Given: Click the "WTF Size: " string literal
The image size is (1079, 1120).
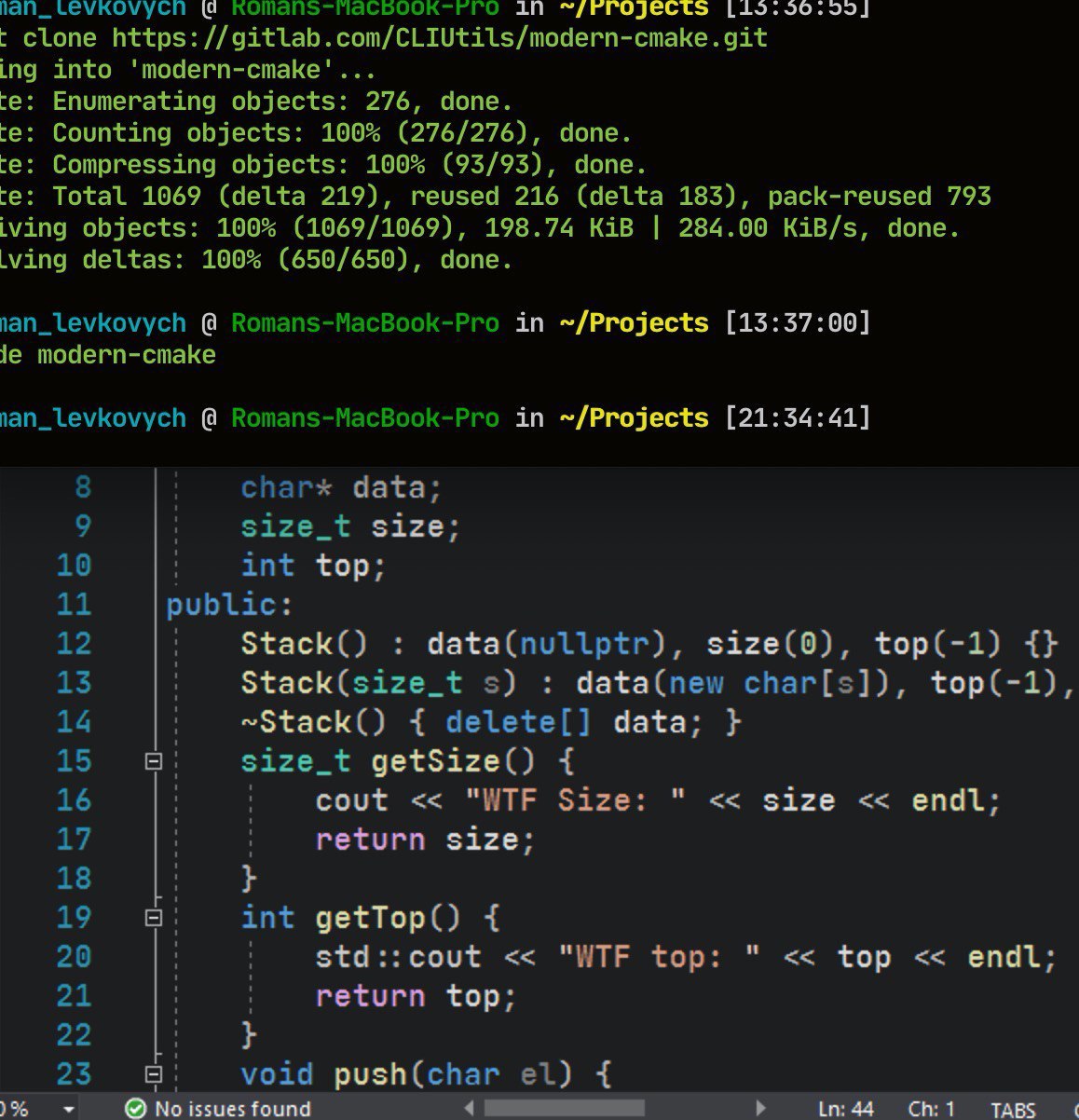Looking at the screenshot, I should pos(575,800).
